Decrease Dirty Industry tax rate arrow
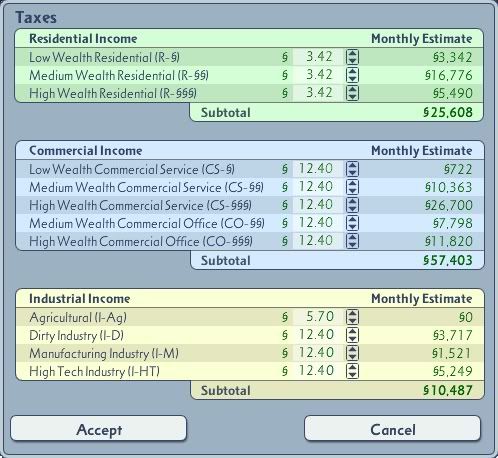The height and width of the screenshot is (458, 498). [x=352, y=339]
